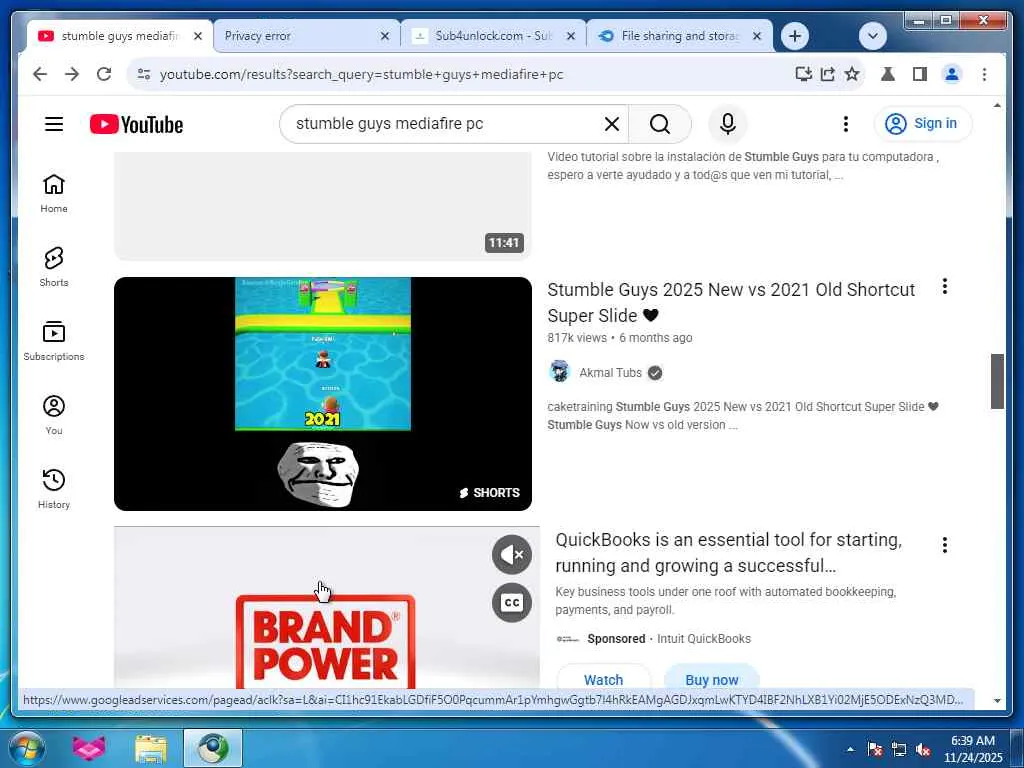Share this page icon in address bar
Image resolution: width=1024 pixels, height=768 pixels.
point(827,74)
